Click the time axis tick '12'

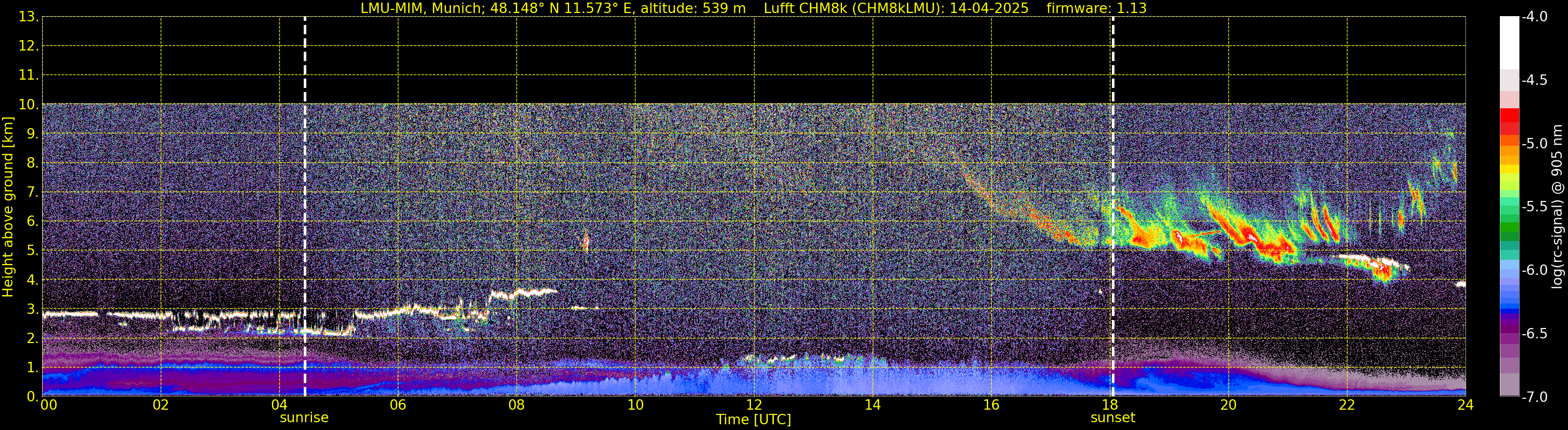[754, 405]
